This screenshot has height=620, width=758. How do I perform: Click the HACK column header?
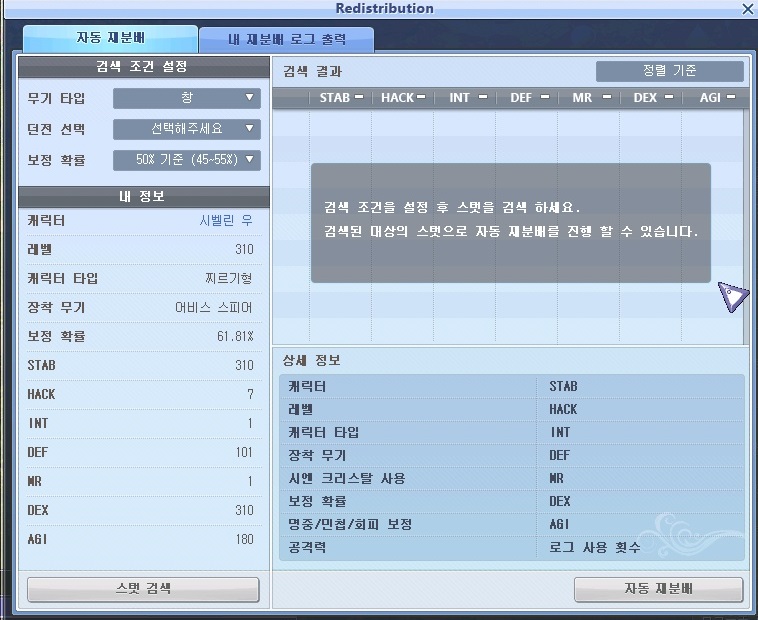point(397,98)
